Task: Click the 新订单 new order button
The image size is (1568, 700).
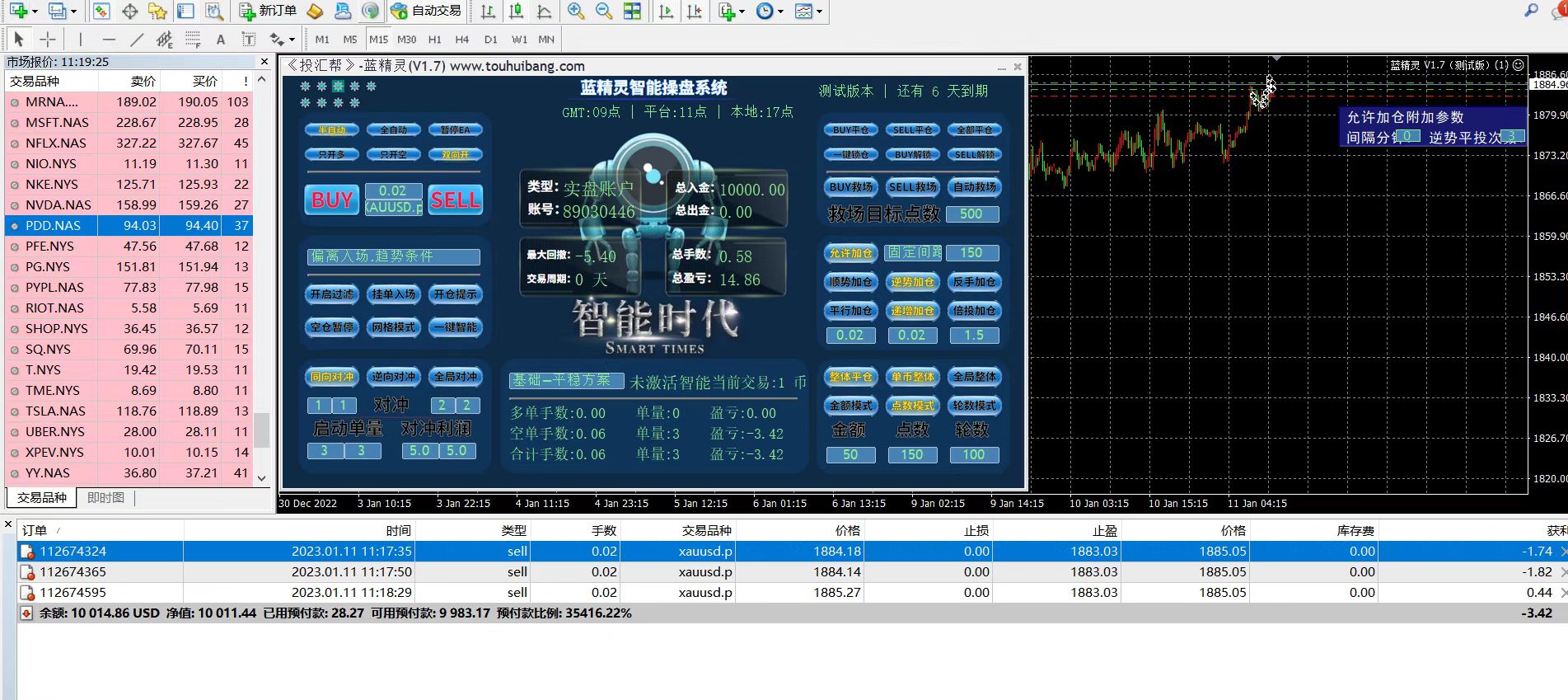Action: click(268, 11)
